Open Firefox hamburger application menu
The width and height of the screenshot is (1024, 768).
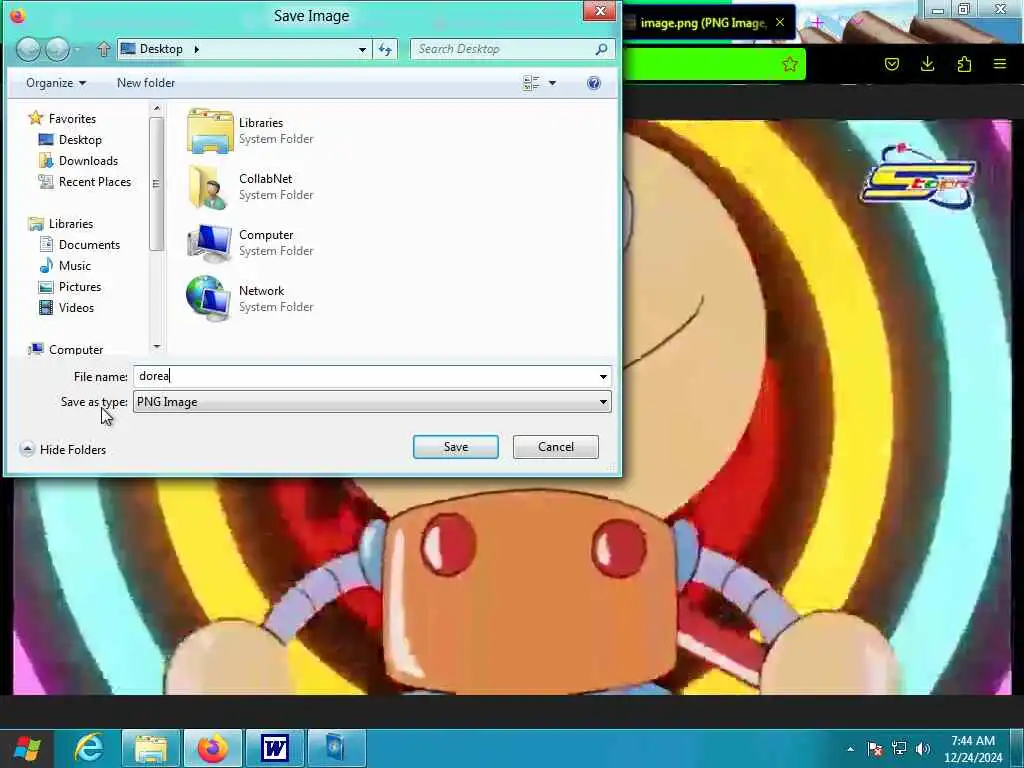1000,64
